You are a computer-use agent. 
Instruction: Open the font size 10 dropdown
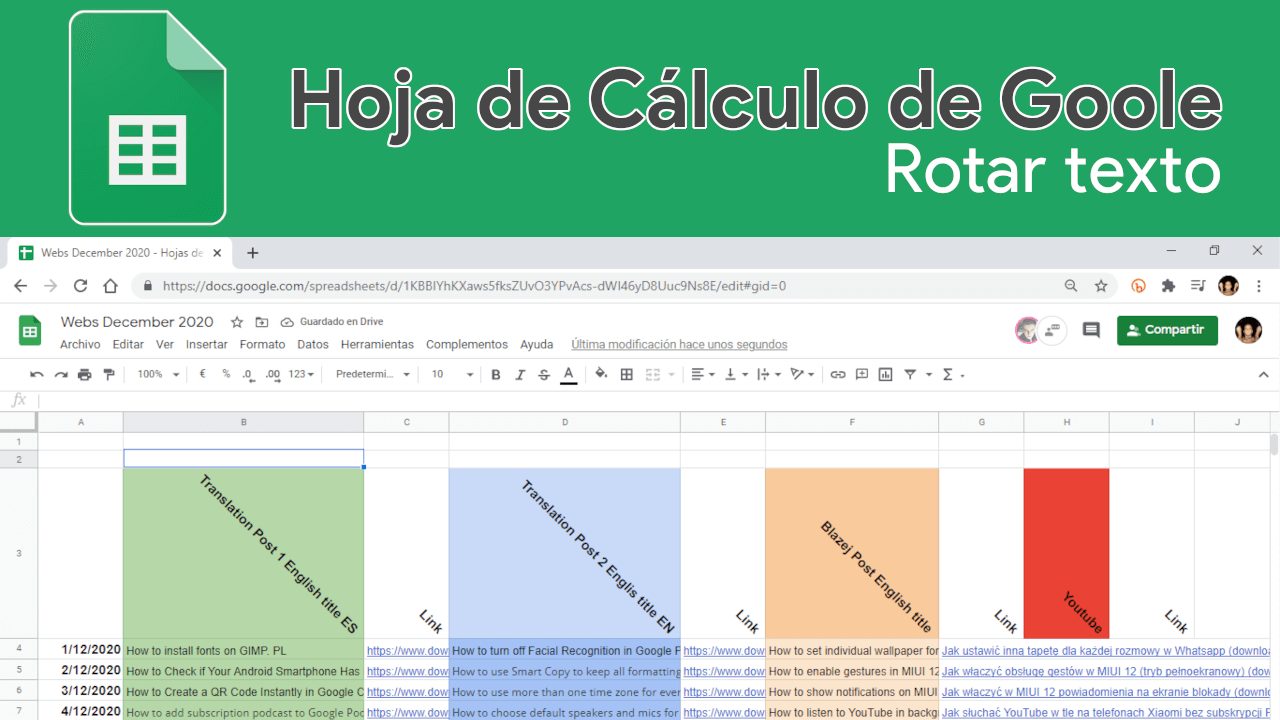[452, 374]
